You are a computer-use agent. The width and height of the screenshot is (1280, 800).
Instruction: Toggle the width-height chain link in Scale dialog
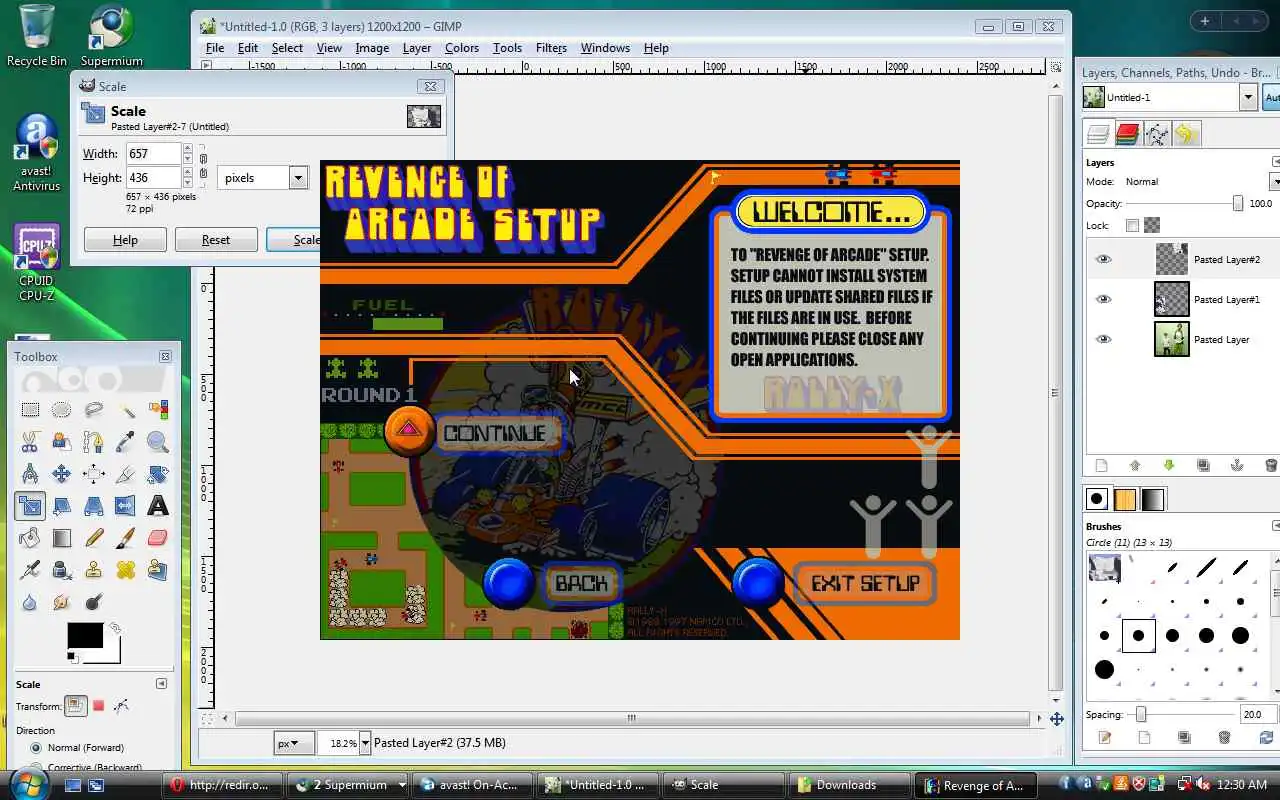(x=203, y=166)
